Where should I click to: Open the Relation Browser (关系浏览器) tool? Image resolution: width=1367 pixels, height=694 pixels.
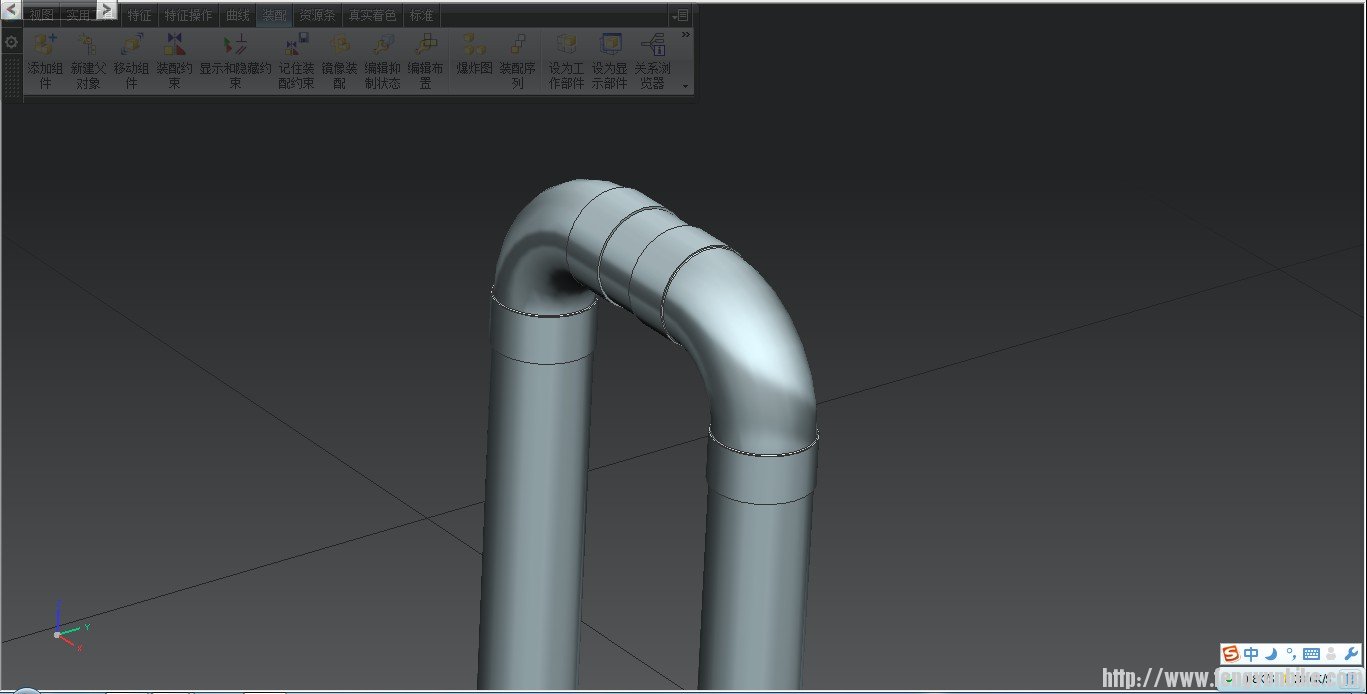(652, 46)
